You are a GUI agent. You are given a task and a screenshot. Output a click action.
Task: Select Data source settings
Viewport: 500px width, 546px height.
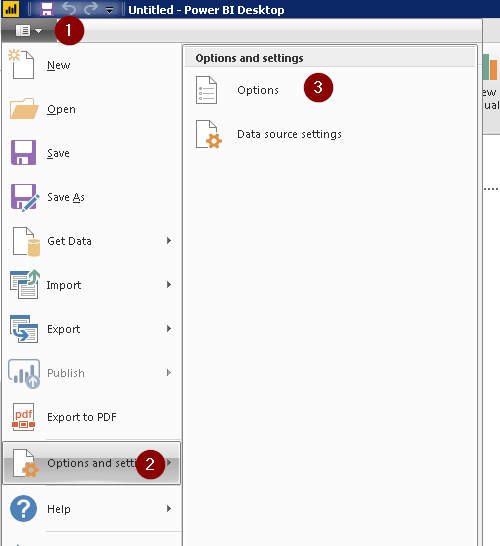tap(289, 134)
